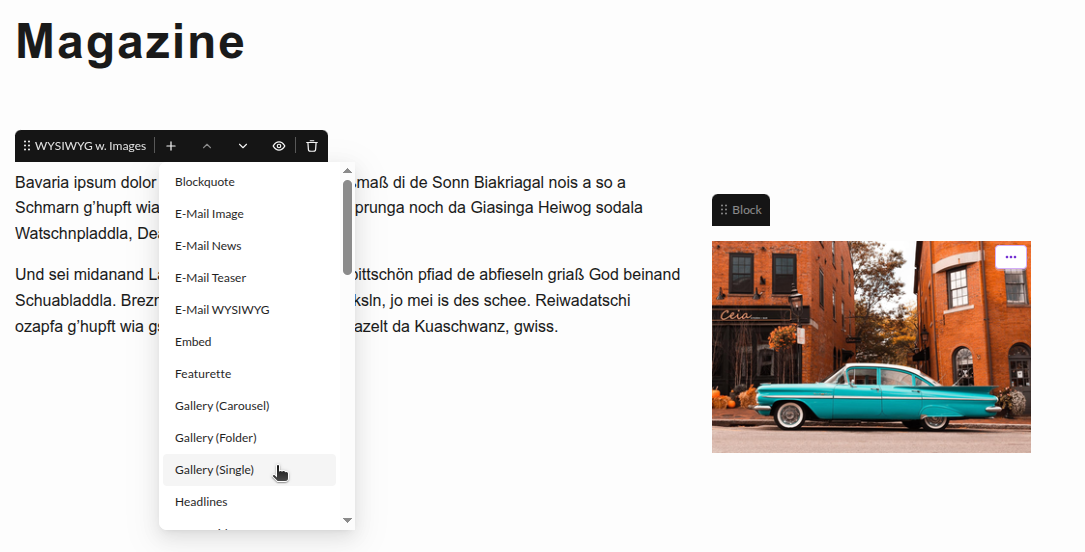Delete block with trash icon
The height and width of the screenshot is (552, 1085).
[312, 146]
